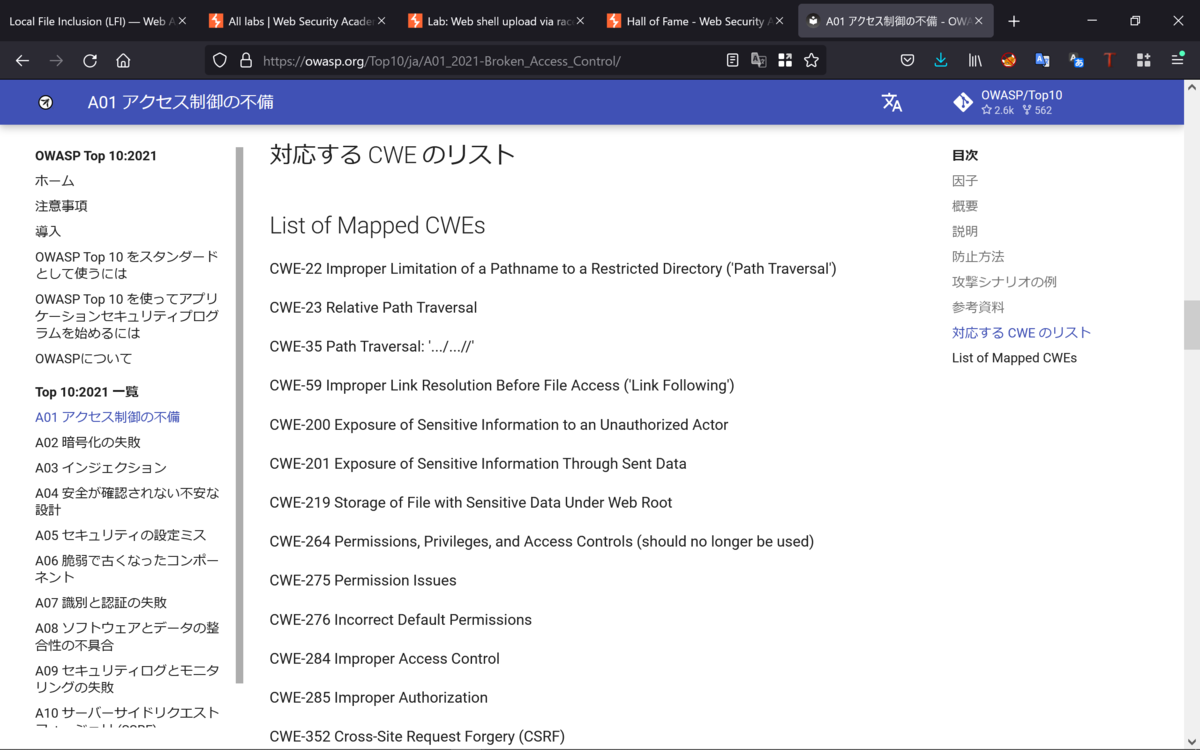This screenshot has height=750, width=1200.
Task: Jump to 対応する CWE のリスト in contents
Action: [1021, 333]
